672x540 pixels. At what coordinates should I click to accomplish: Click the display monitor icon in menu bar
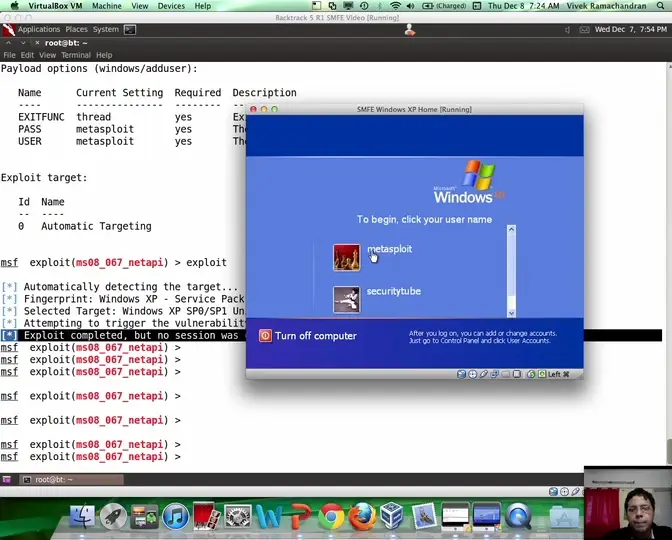(348, 6)
